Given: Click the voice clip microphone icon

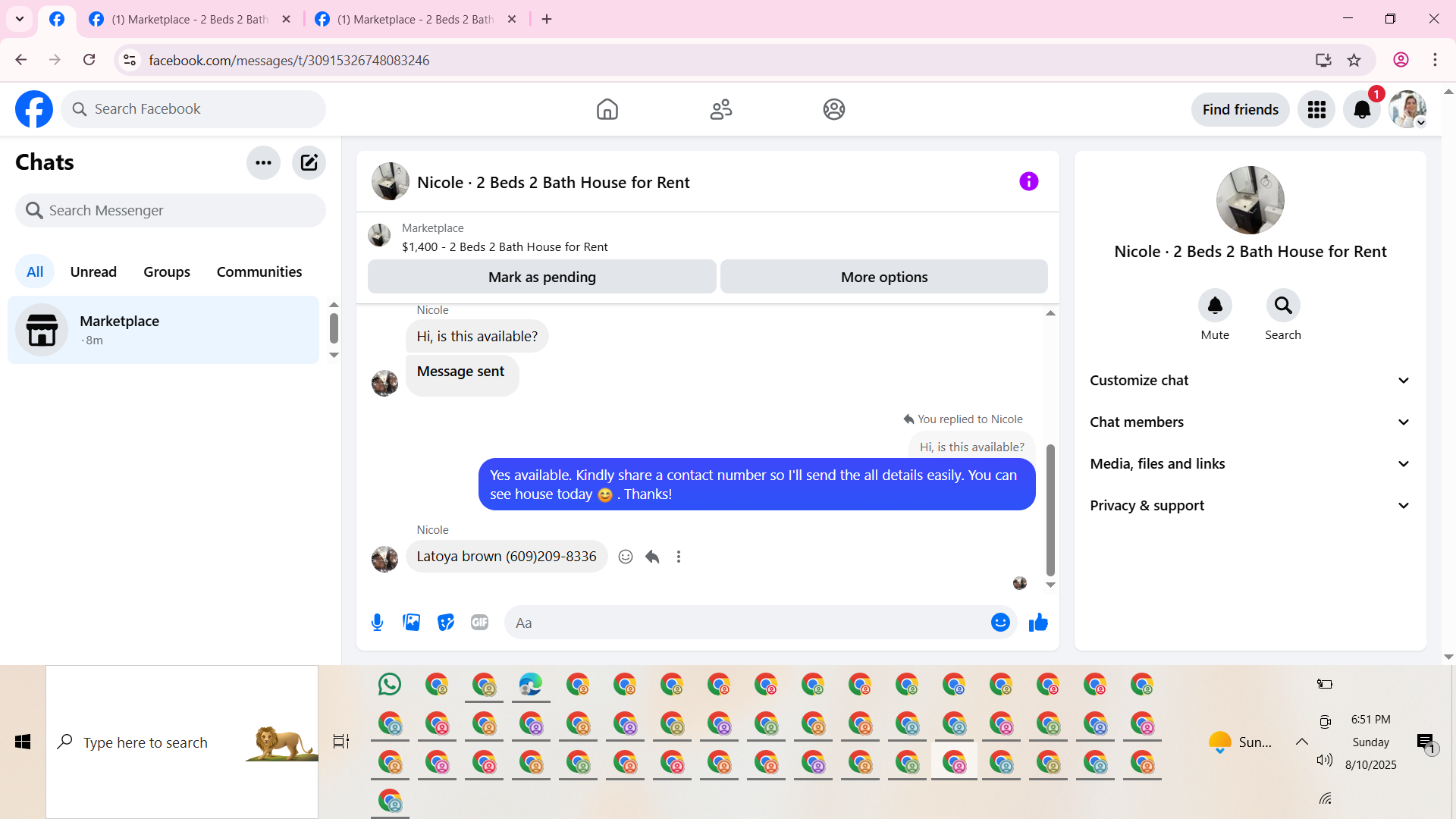Looking at the screenshot, I should tap(377, 623).
